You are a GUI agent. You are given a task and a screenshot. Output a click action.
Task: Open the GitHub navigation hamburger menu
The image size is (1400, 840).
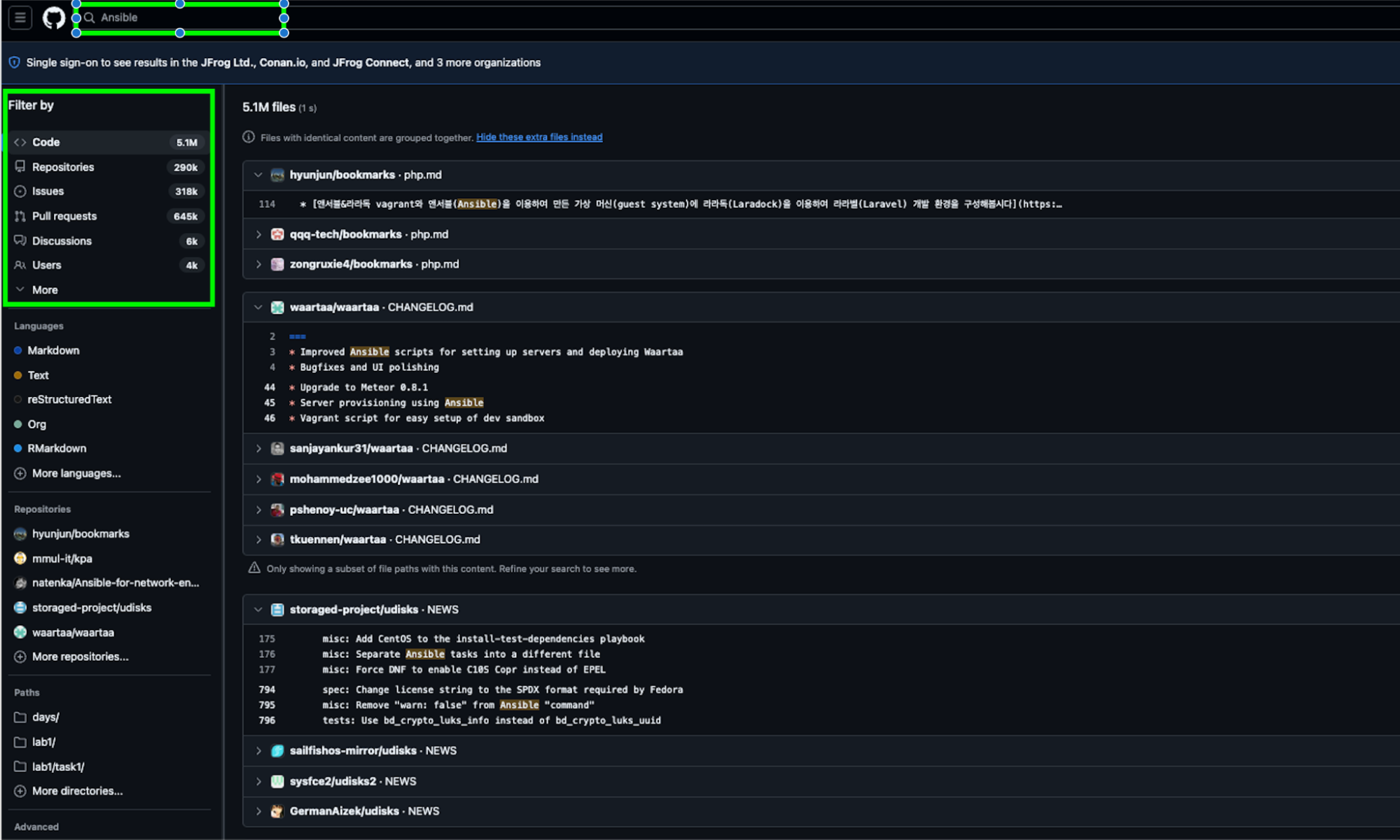pyautogui.click(x=20, y=17)
